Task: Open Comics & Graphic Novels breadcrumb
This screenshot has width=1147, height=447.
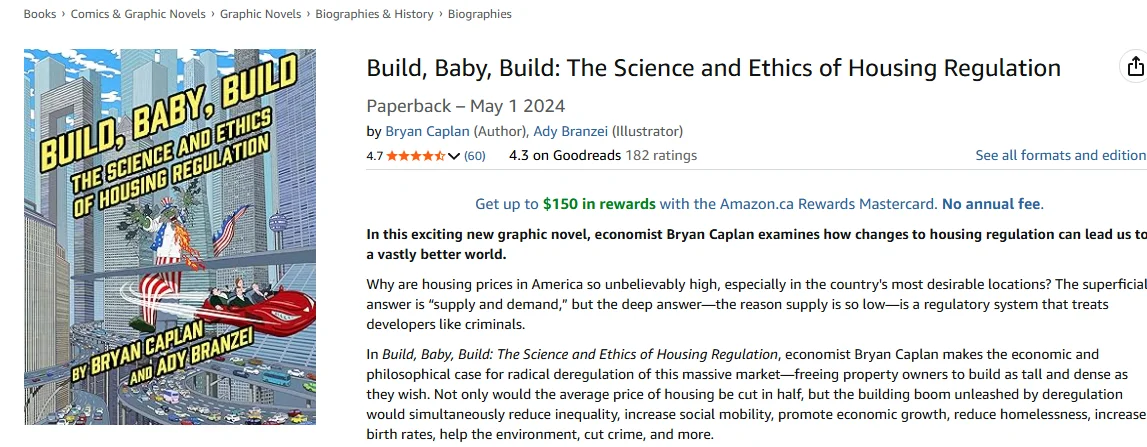Action: (138, 14)
